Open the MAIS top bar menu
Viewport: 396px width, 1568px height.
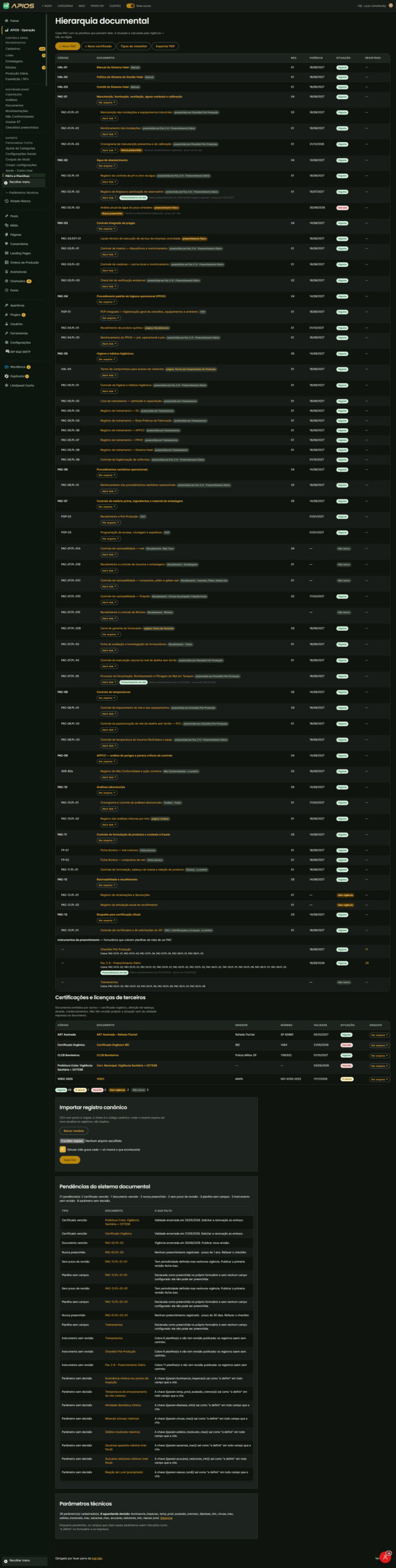coord(82,6)
